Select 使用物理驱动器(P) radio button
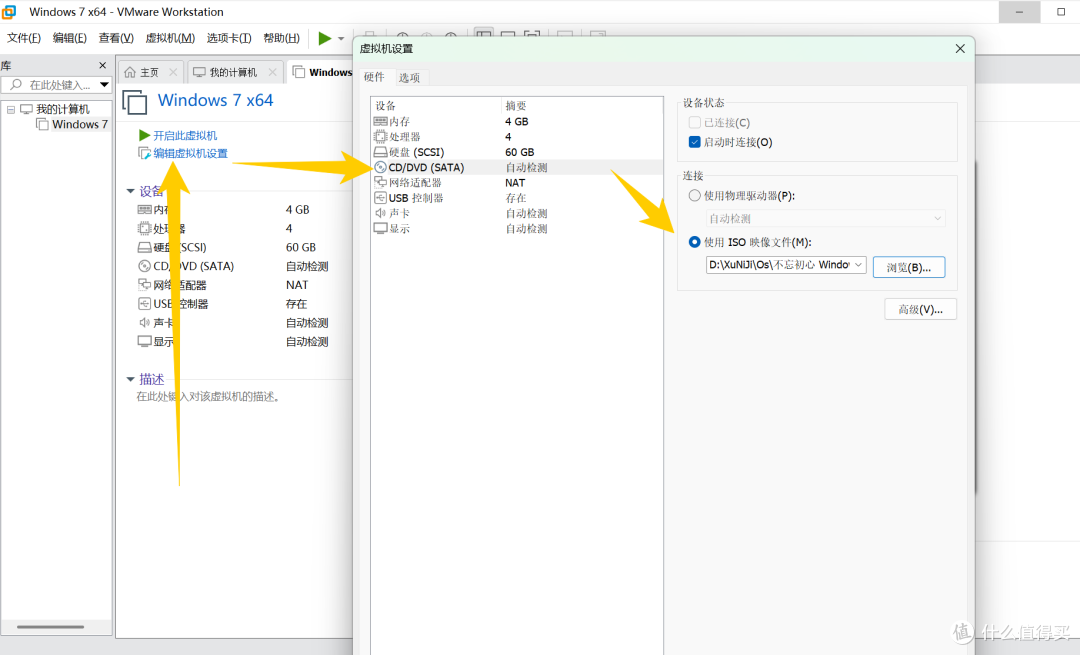Image resolution: width=1080 pixels, height=655 pixels. 694,196
